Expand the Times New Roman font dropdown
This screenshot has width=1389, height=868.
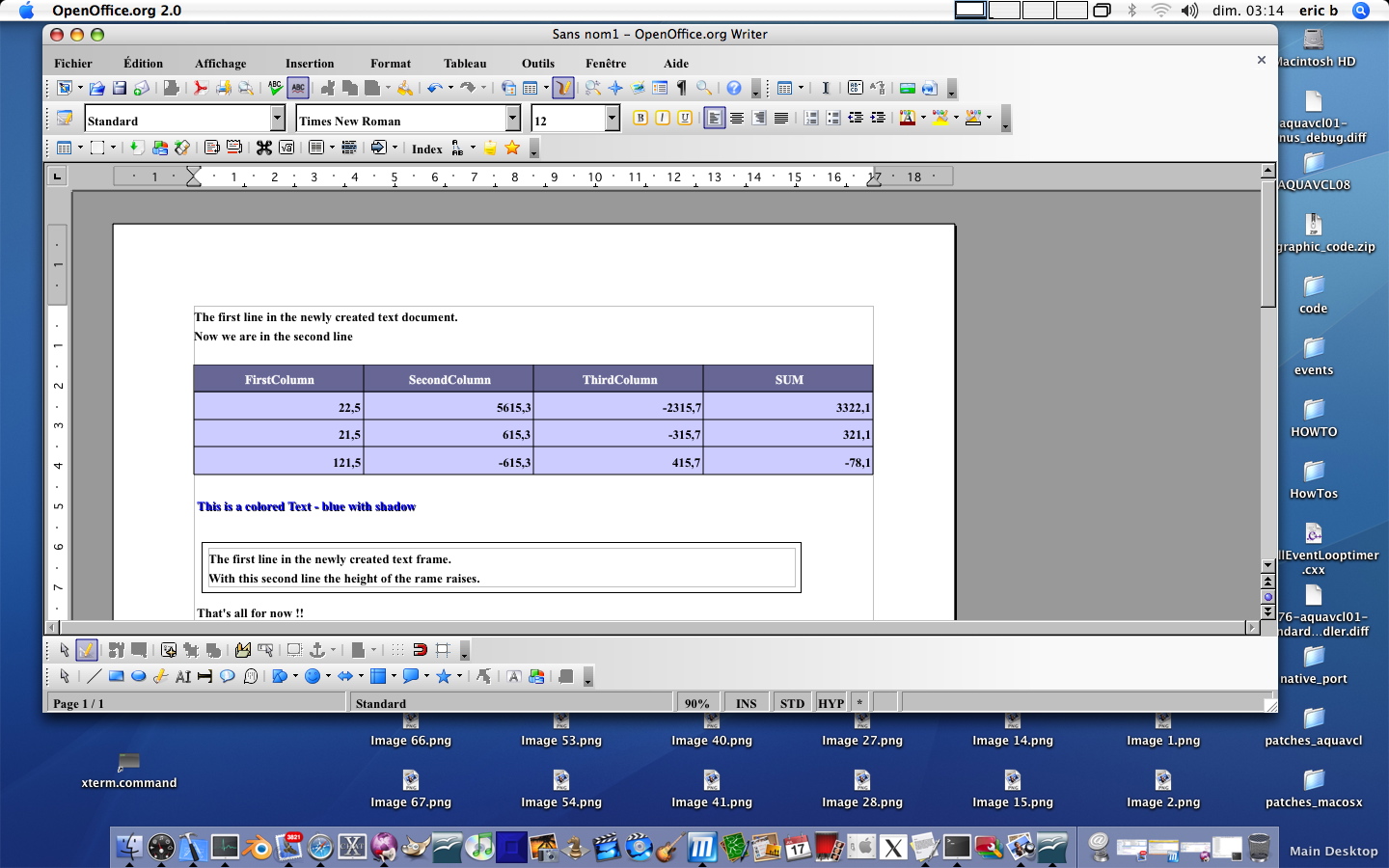coord(513,119)
